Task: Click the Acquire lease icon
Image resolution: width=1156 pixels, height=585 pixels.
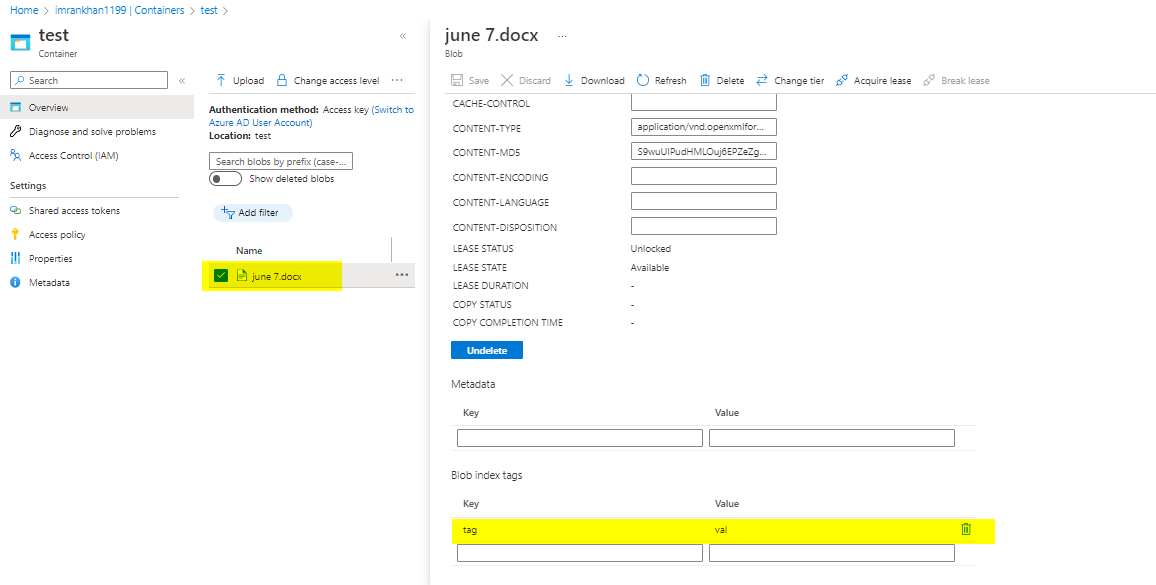Action: [842, 80]
